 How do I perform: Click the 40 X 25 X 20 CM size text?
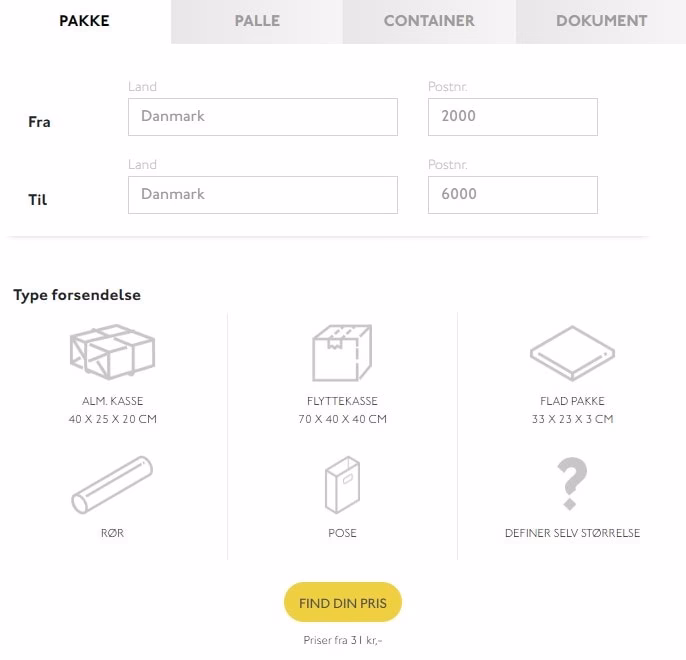coord(112,419)
